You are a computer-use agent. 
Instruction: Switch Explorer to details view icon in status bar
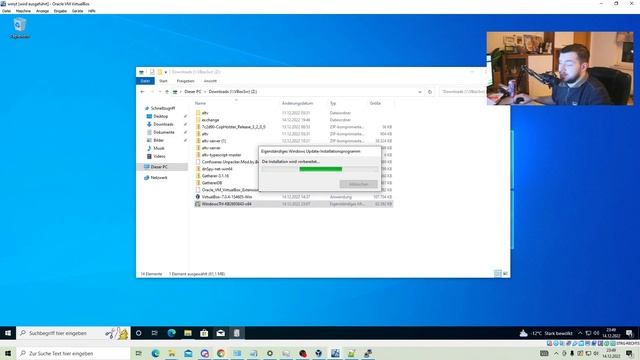pyautogui.click(x=498, y=273)
